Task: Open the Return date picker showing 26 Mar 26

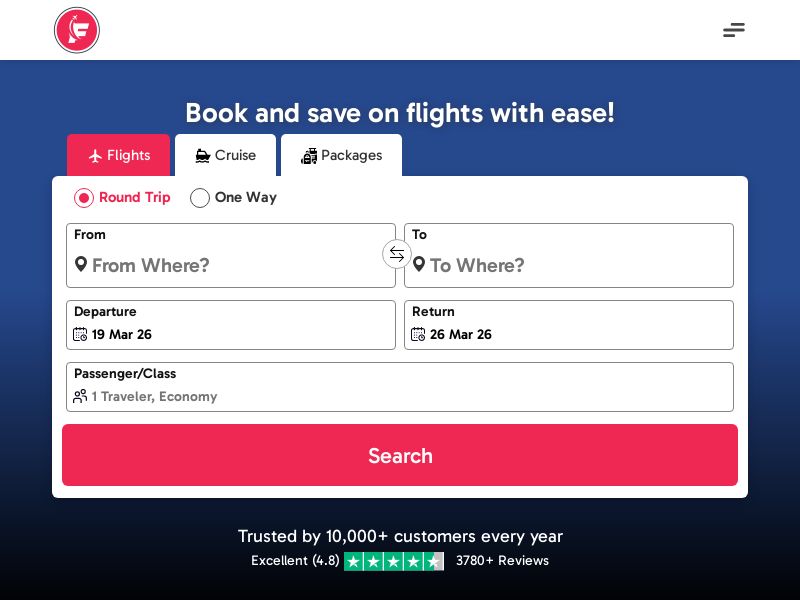Action: pos(568,325)
